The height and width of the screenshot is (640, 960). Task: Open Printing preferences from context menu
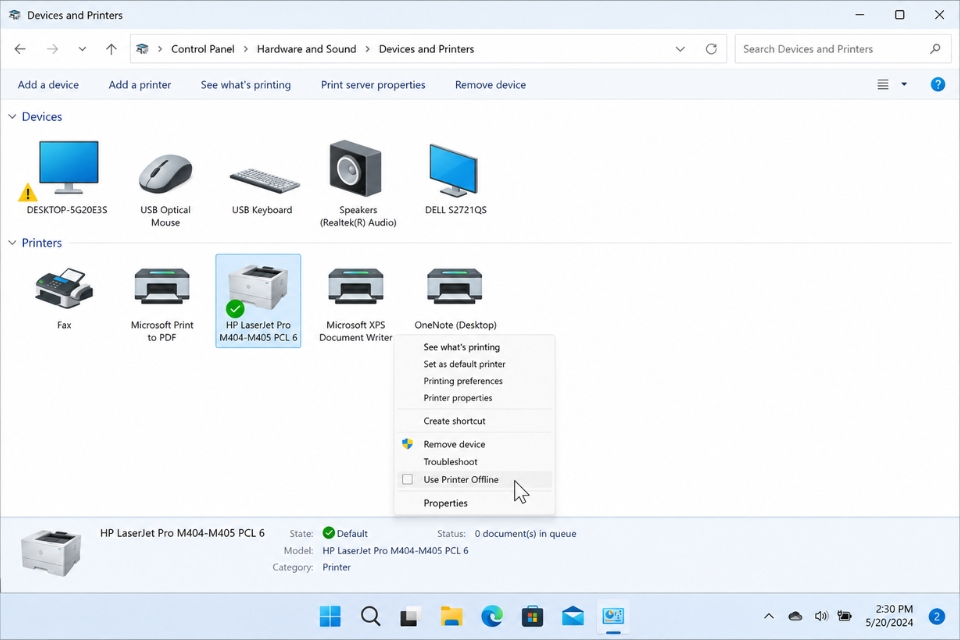(463, 381)
